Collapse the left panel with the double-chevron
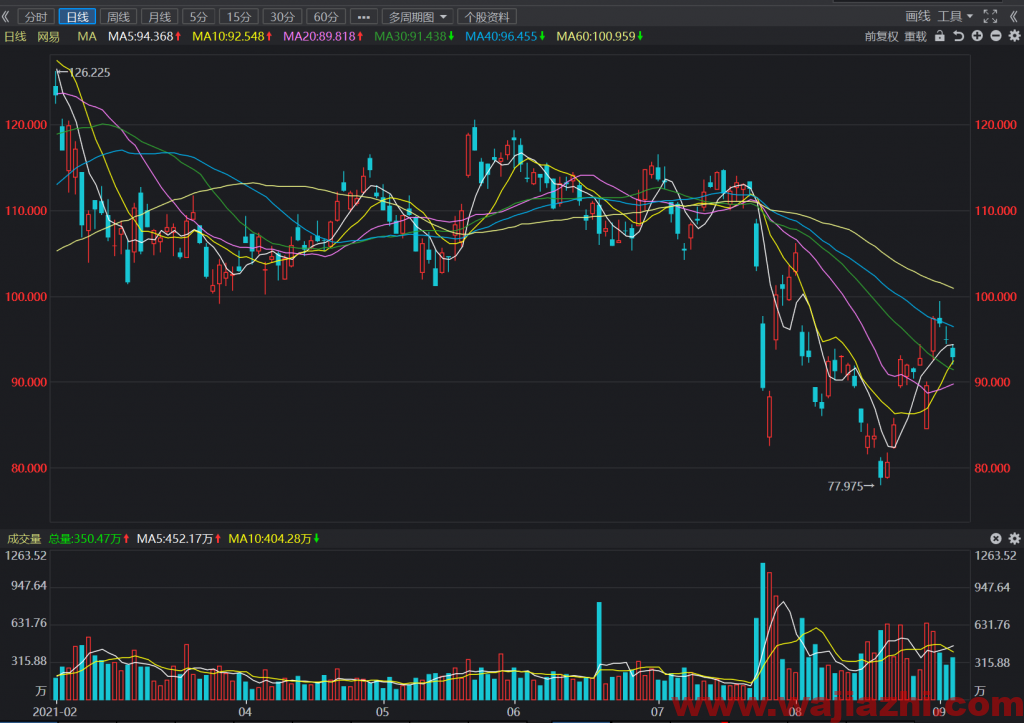This screenshot has width=1024, height=723. coord(6,16)
